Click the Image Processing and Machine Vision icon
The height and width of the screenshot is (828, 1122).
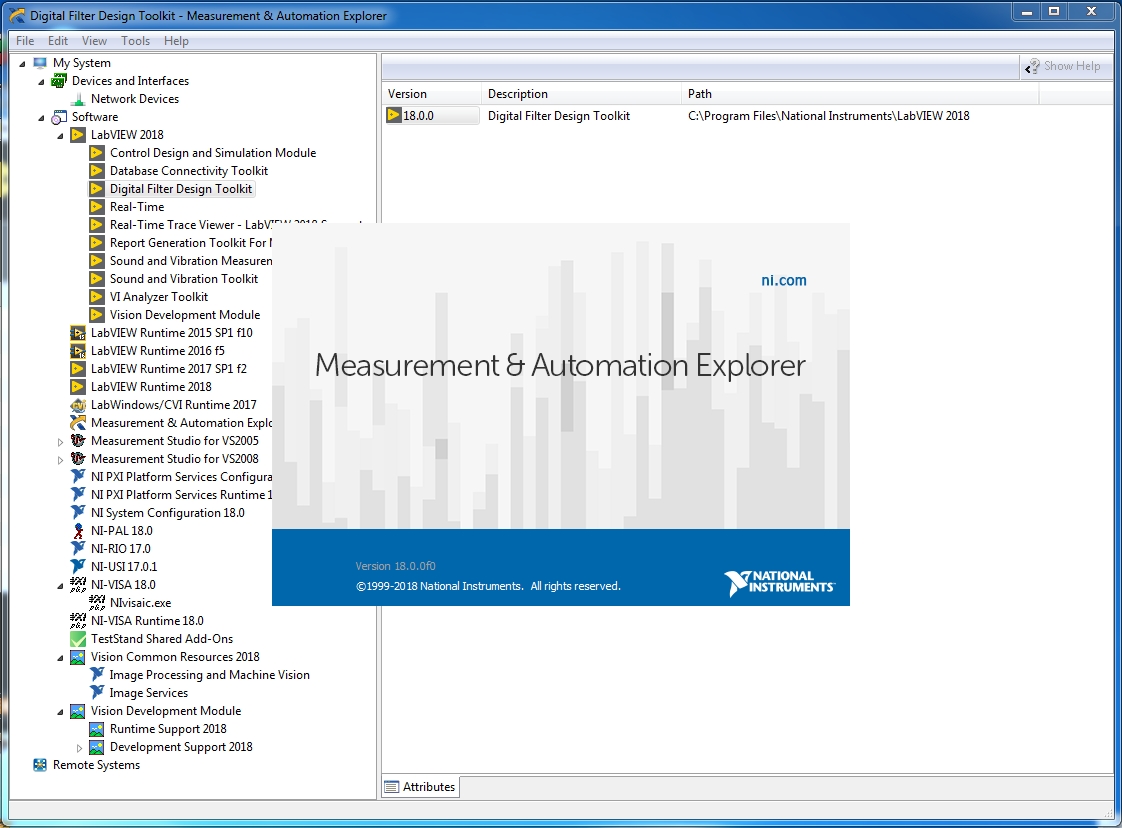[x=97, y=674]
